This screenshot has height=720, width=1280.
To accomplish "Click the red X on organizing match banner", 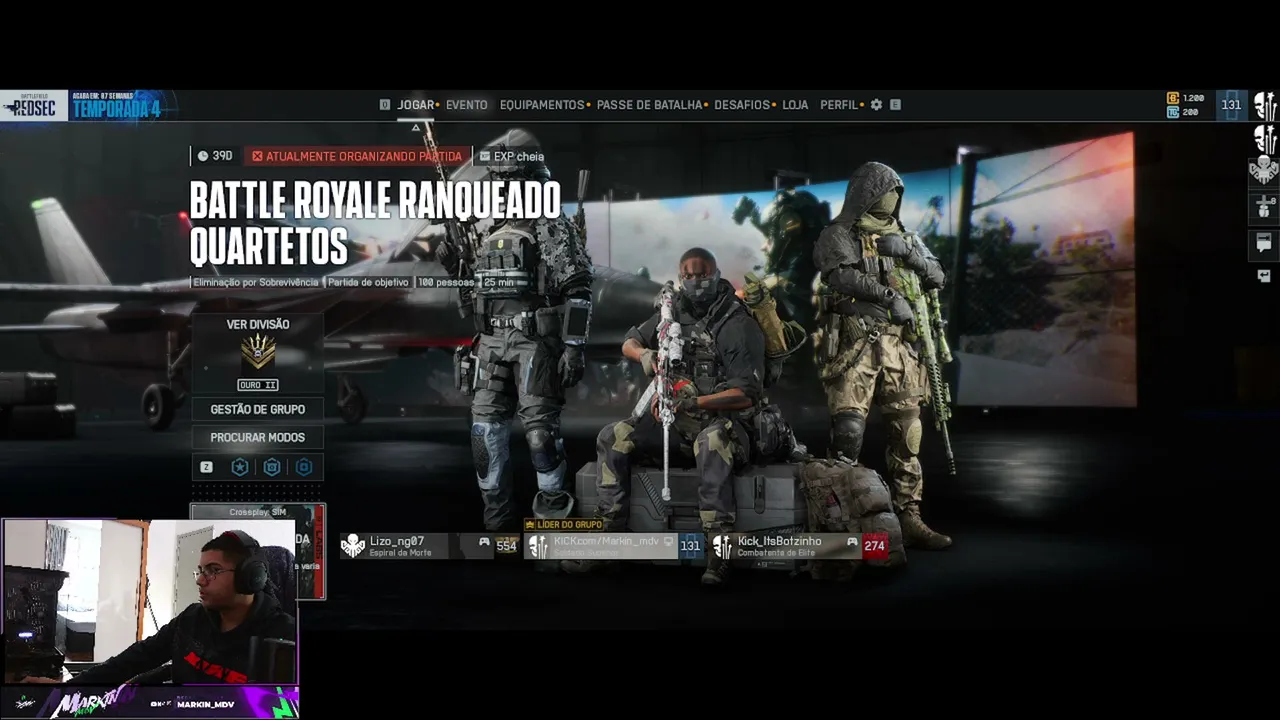I will [x=257, y=156].
